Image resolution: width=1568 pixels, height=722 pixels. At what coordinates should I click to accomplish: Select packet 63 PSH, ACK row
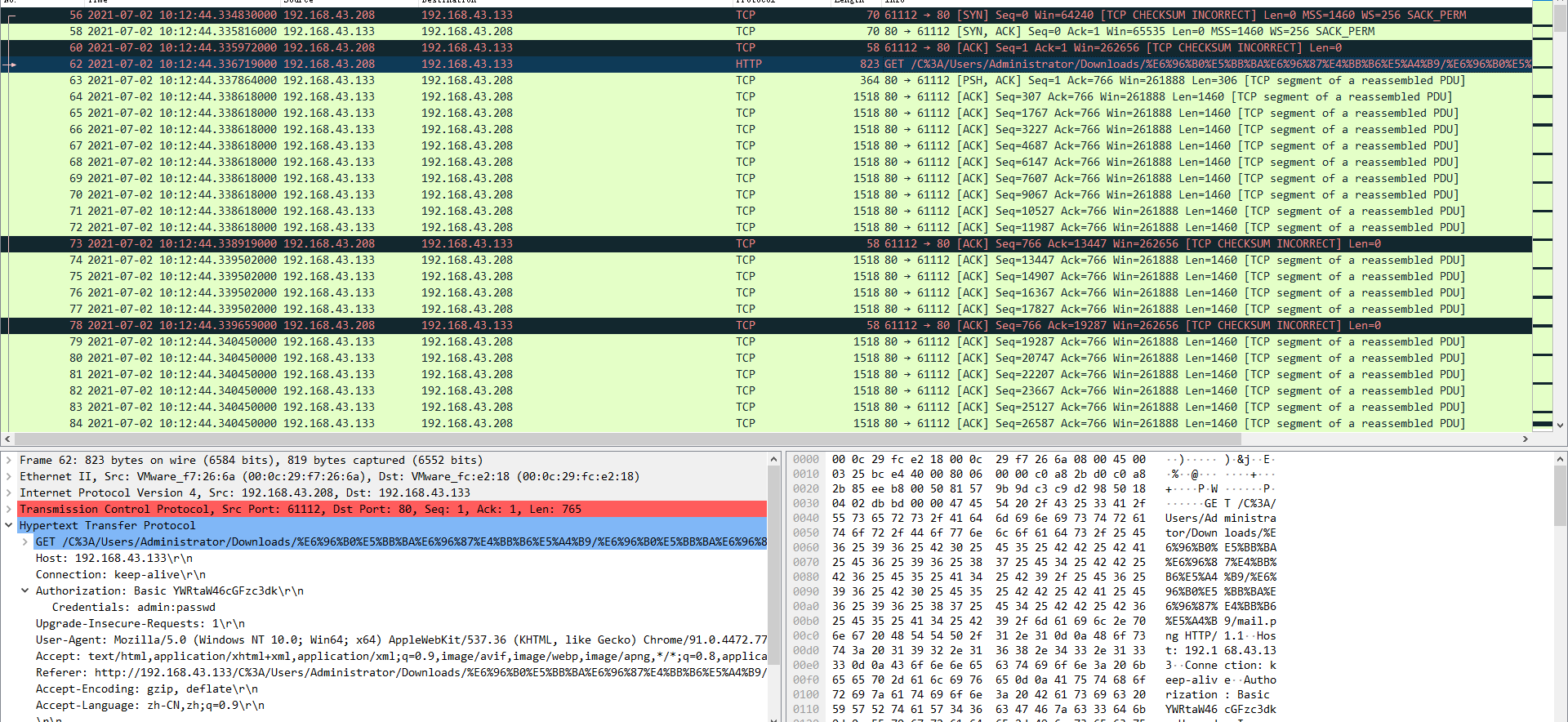tap(766, 80)
